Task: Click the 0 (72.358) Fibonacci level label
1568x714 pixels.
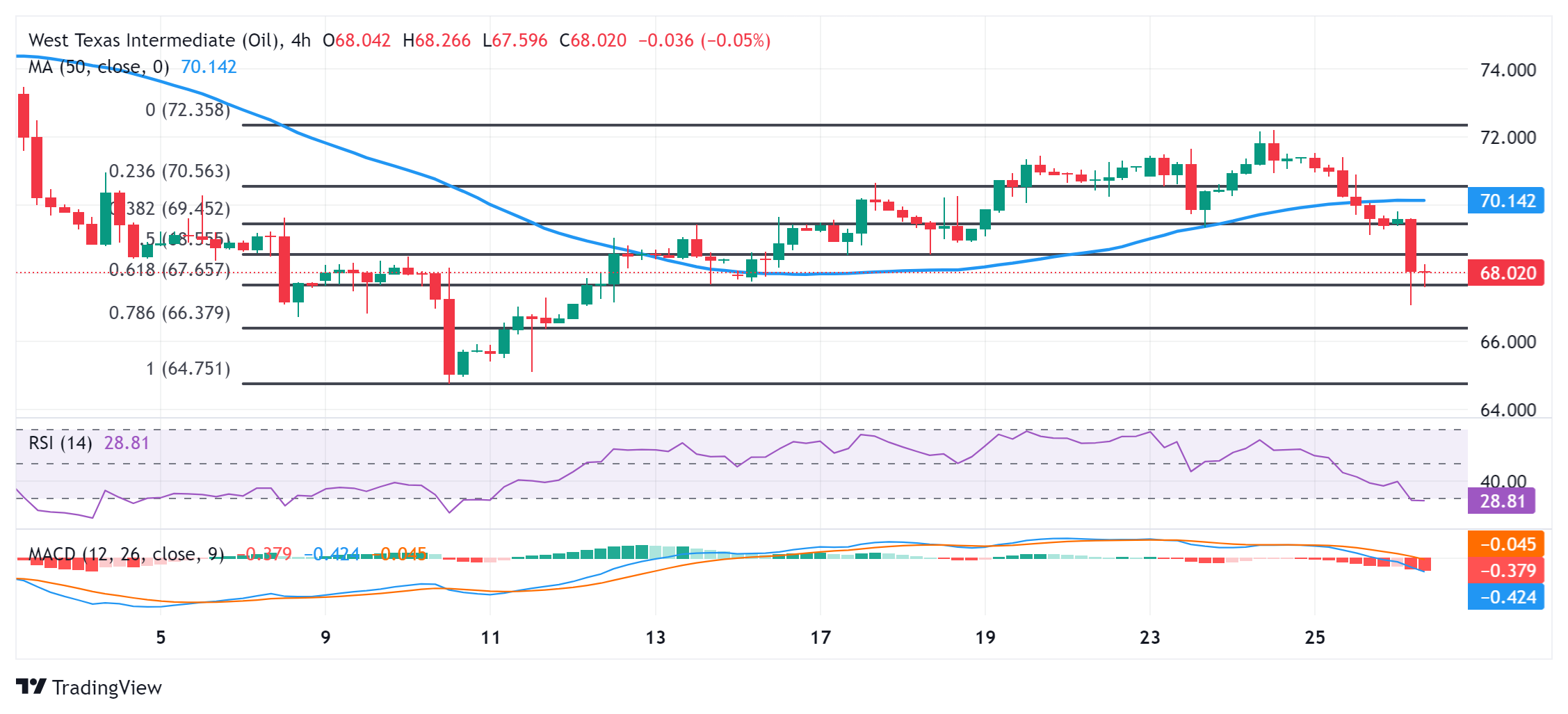Action: (x=188, y=110)
